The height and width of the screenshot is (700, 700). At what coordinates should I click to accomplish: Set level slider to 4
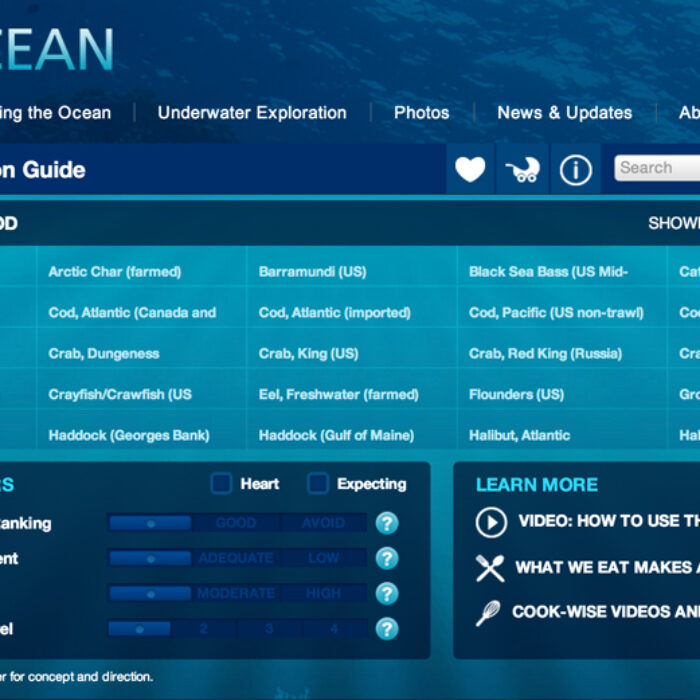coord(334,629)
